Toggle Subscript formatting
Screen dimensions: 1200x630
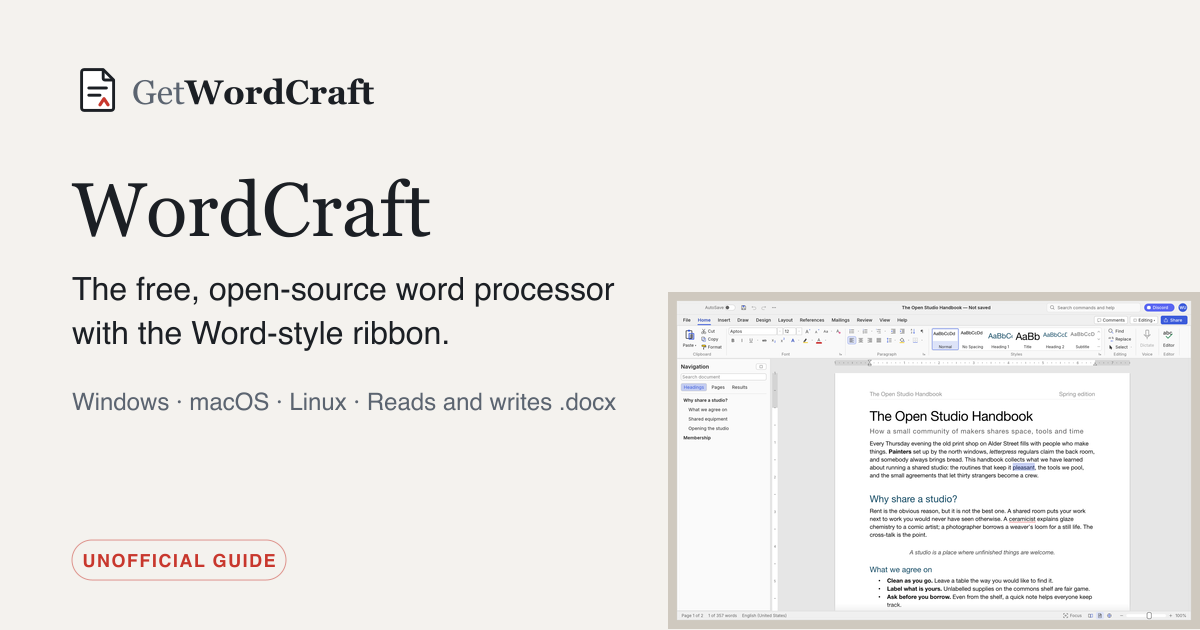click(x=774, y=341)
